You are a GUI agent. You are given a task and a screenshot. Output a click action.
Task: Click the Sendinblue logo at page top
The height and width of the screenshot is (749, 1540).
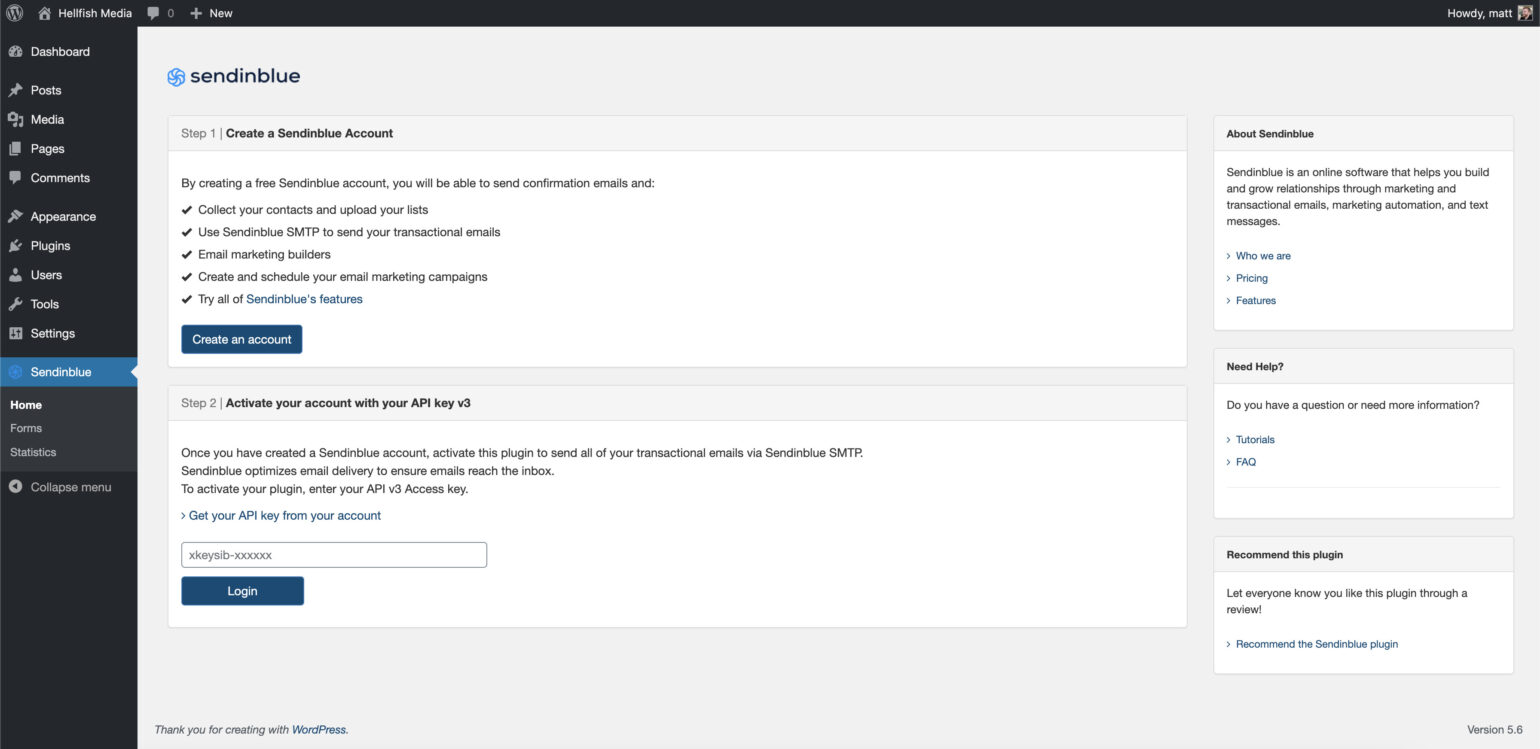[233, 76]
